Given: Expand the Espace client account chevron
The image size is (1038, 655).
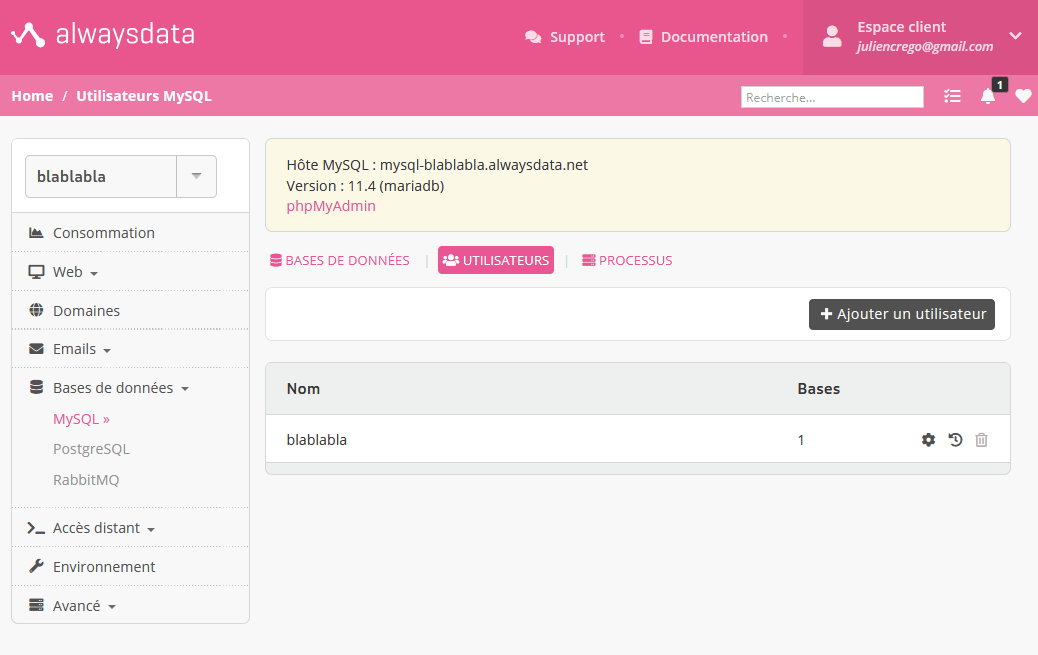Looking at the screenshot, I should [1015, 36].
